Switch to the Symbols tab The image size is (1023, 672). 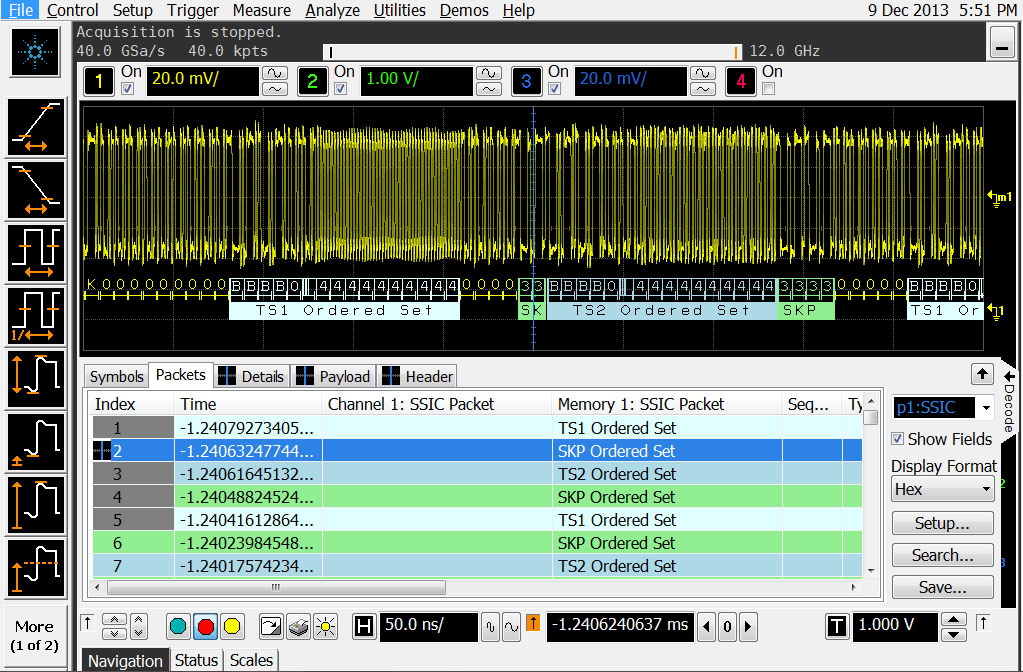click(x=116, y=376)
